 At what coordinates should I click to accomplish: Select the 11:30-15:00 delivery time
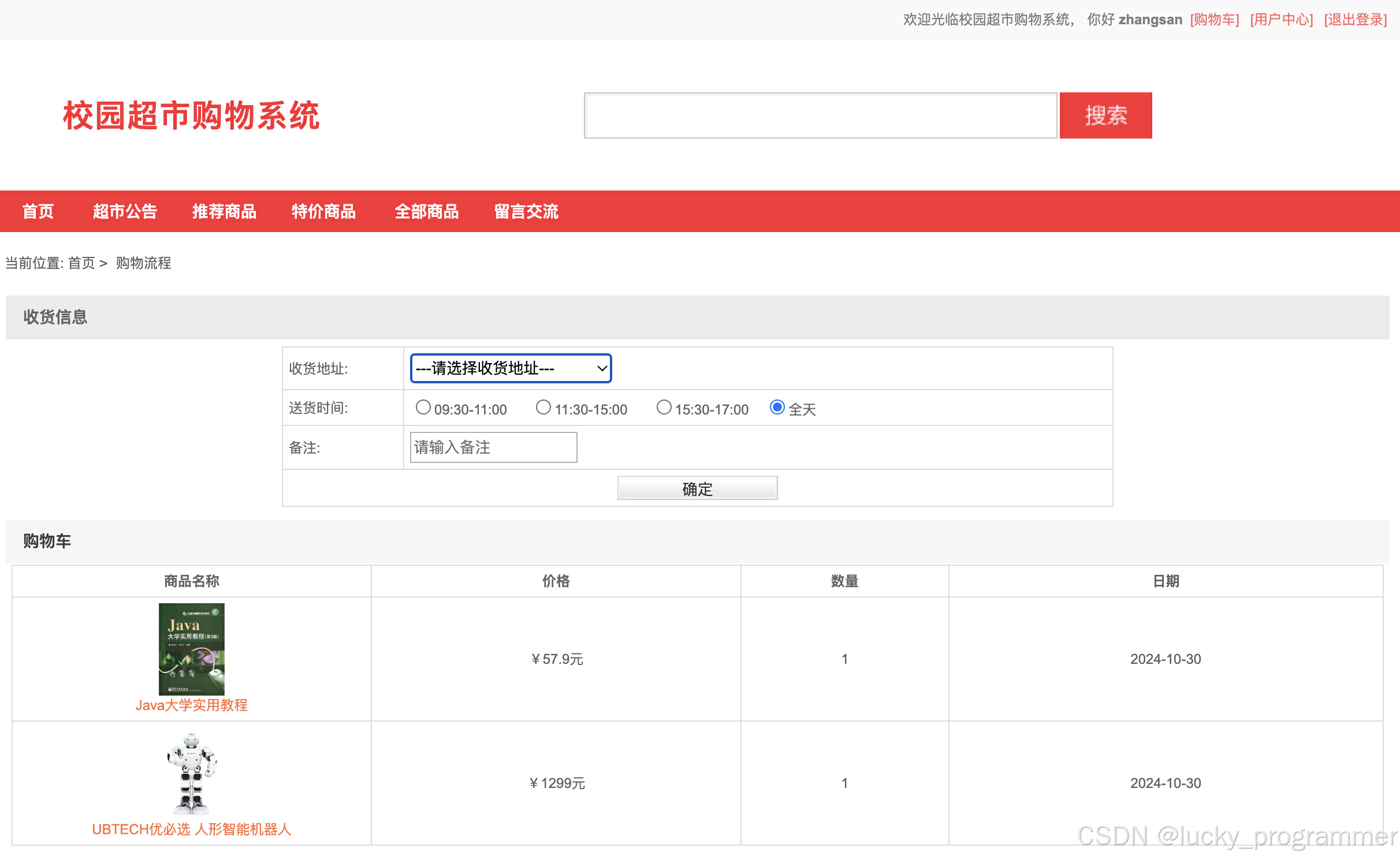click(x=543, y=408)
